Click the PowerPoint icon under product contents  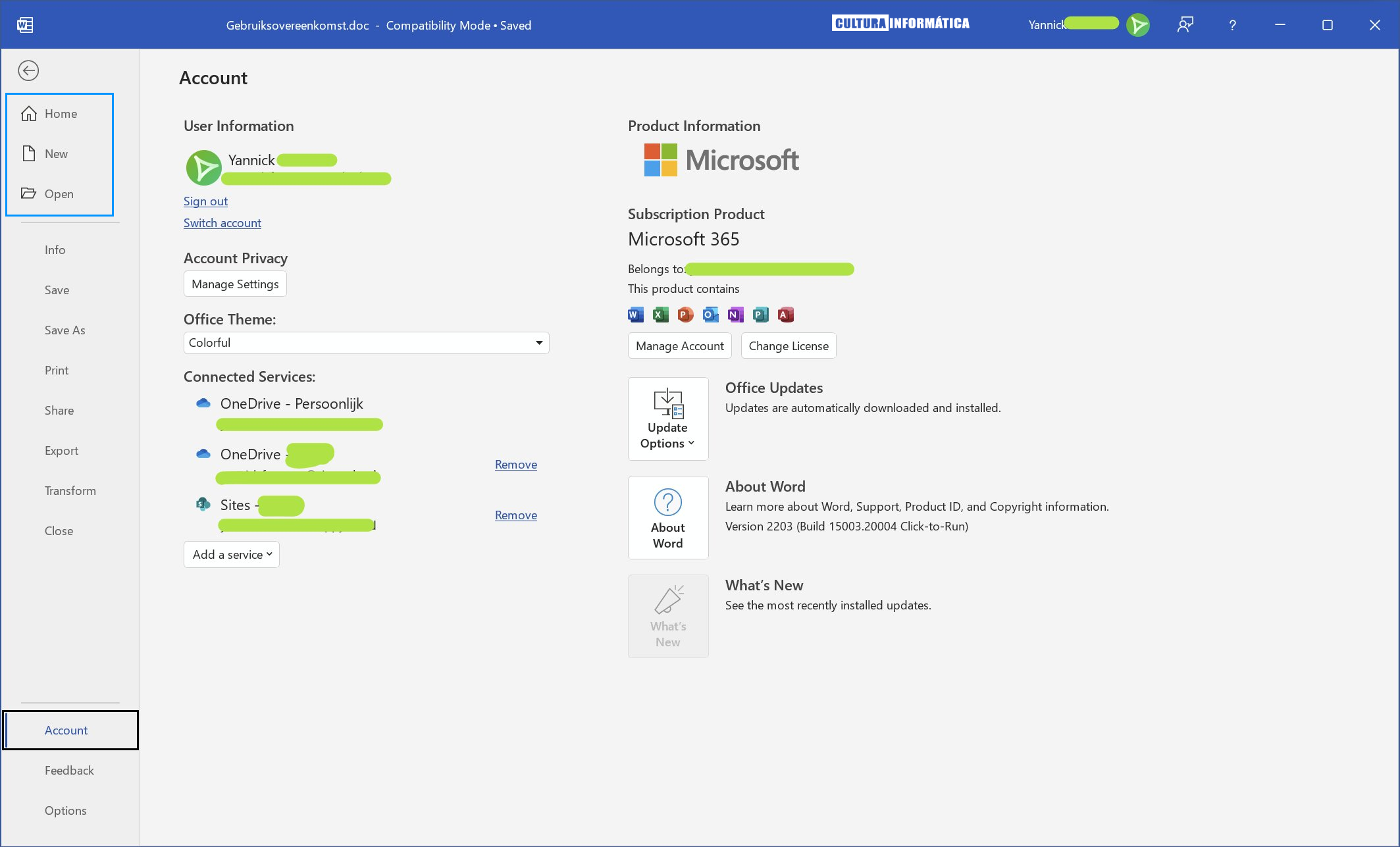tap(685, 315)
